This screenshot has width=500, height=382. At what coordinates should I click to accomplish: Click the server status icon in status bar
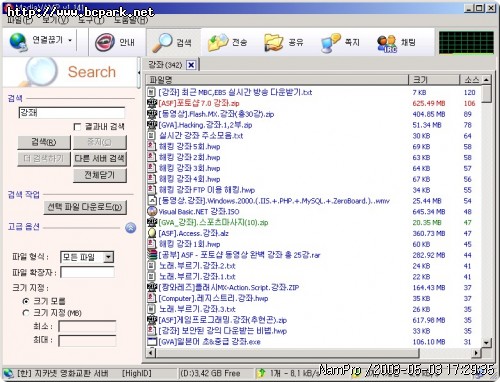(x=8, y=373)
